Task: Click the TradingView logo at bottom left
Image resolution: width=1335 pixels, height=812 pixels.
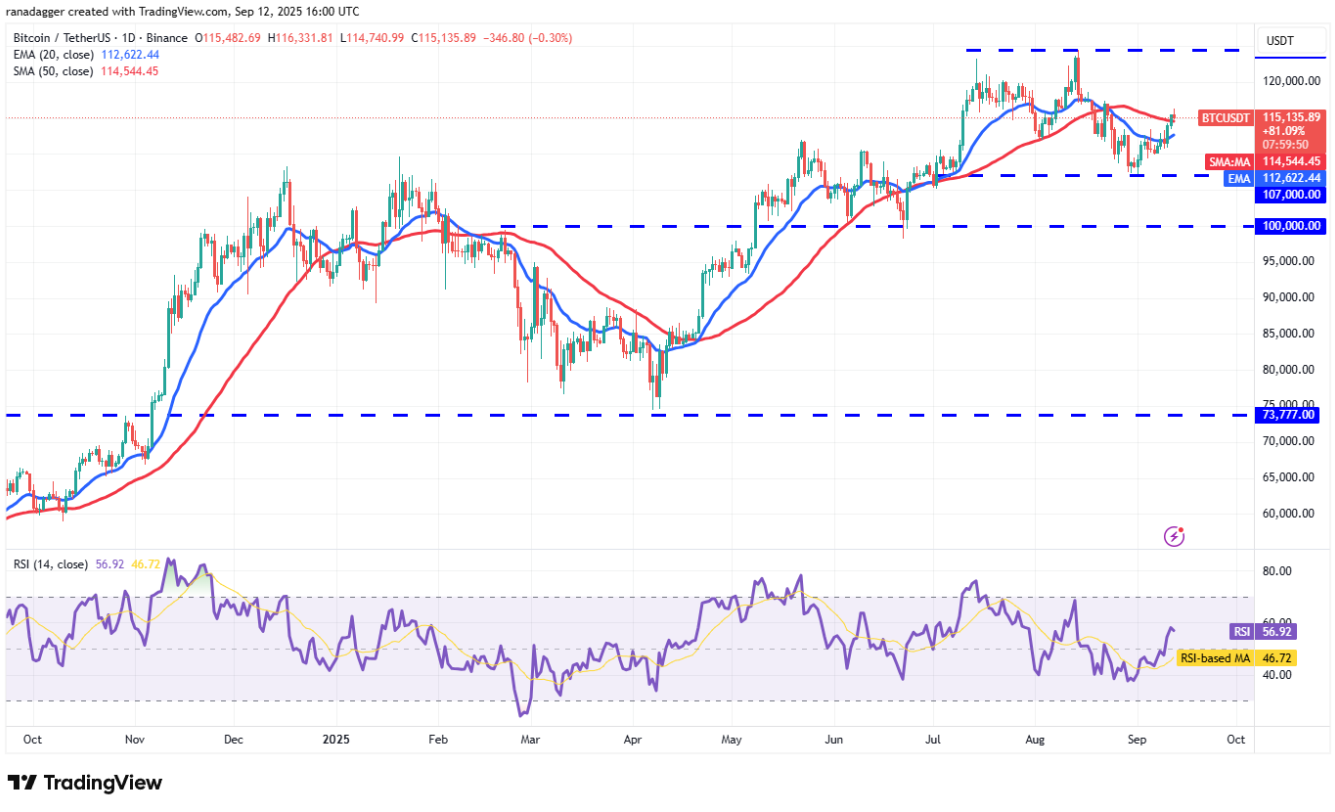Action: [x=84, y=782]
